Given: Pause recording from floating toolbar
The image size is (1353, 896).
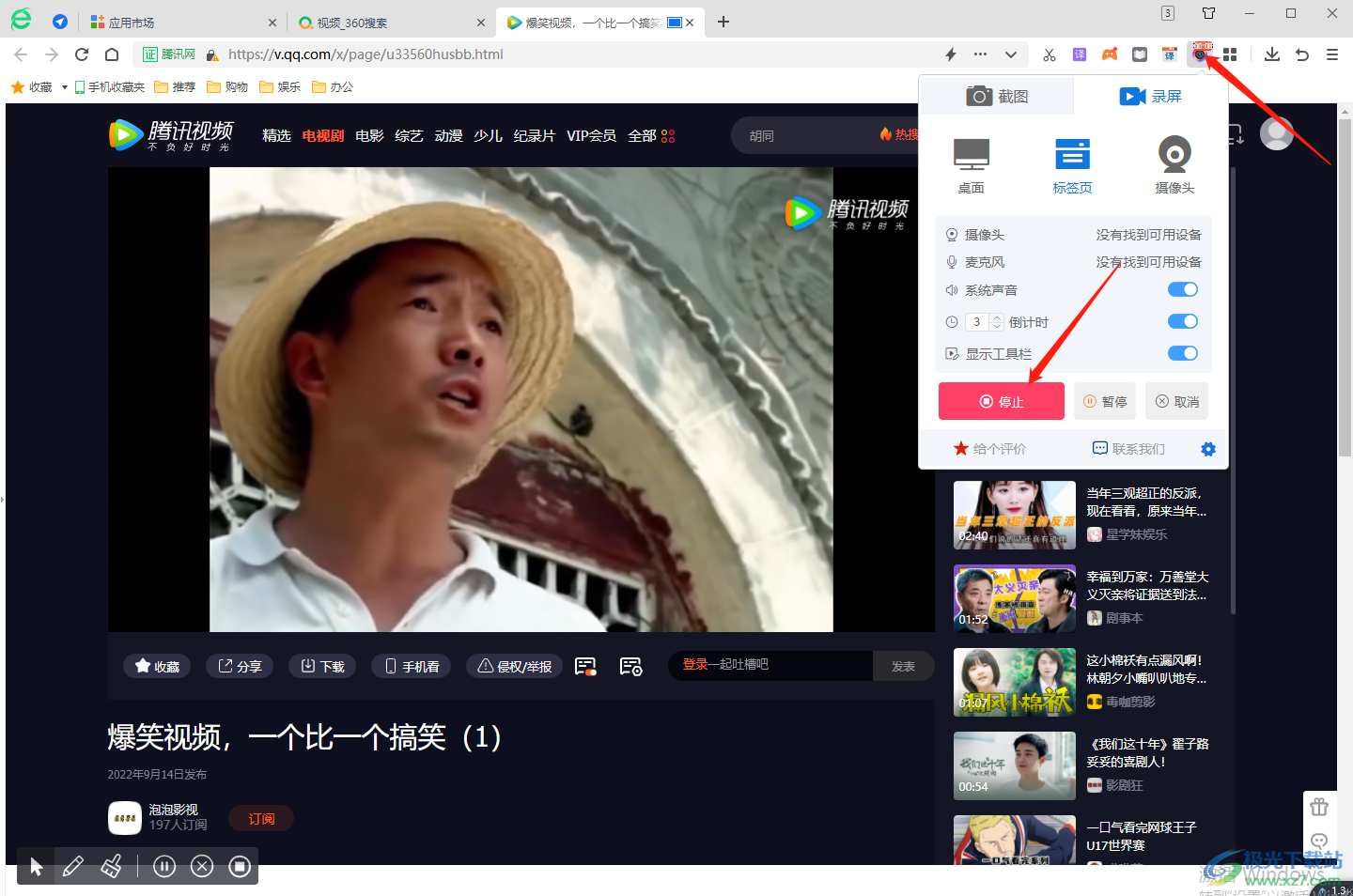Looking at the screenshot, I should coord(164,866).
